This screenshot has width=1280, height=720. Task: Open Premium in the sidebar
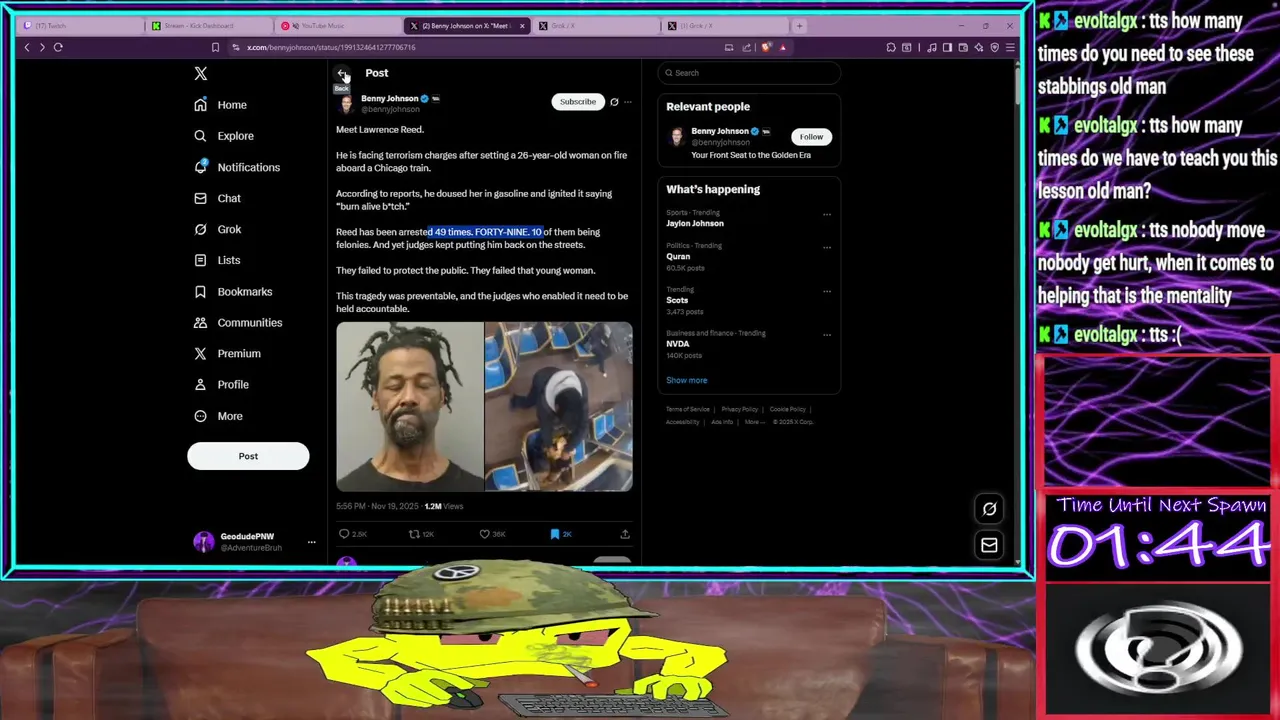(x=227, y=353)
